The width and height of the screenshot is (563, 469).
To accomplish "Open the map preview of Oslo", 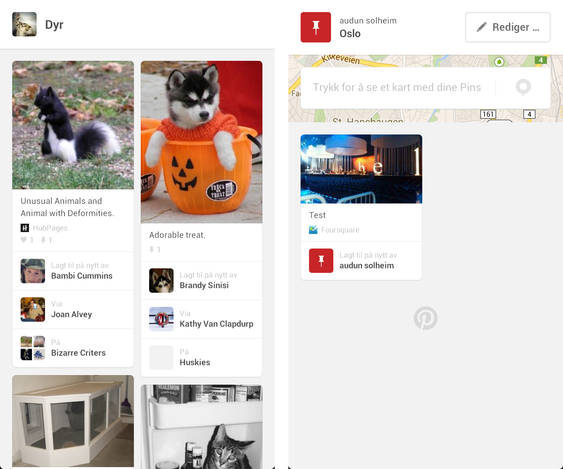I will 425,88.
